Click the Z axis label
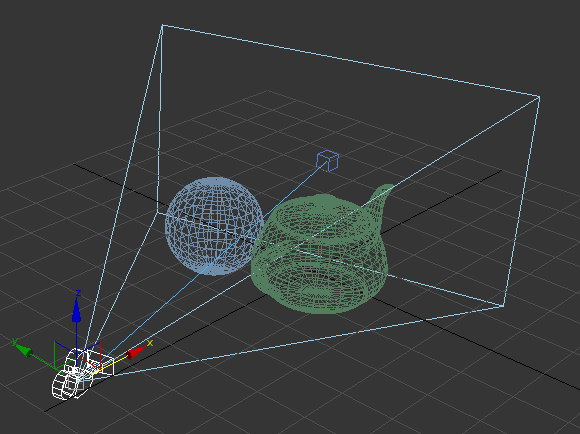Screen dimensions: 580x434 point(78,293)
